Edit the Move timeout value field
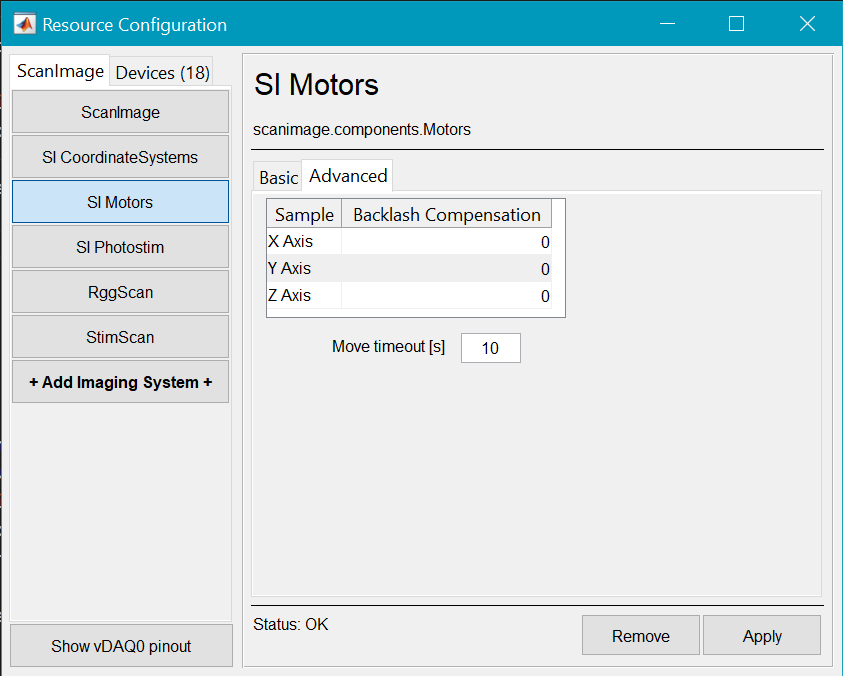 tap(490, 347)
